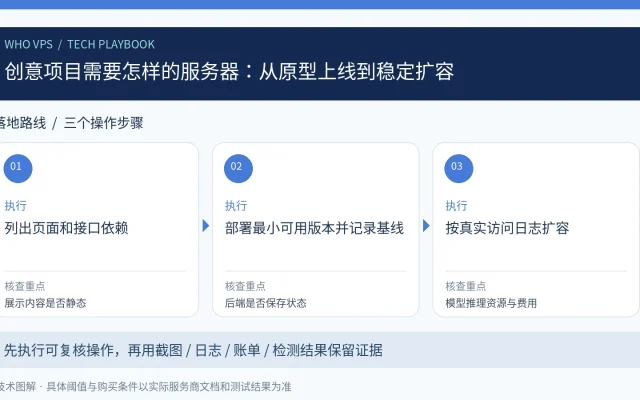640x400 pixels.
Task: Click the text 后端是否保存状态
Action: tap(266, 303)
